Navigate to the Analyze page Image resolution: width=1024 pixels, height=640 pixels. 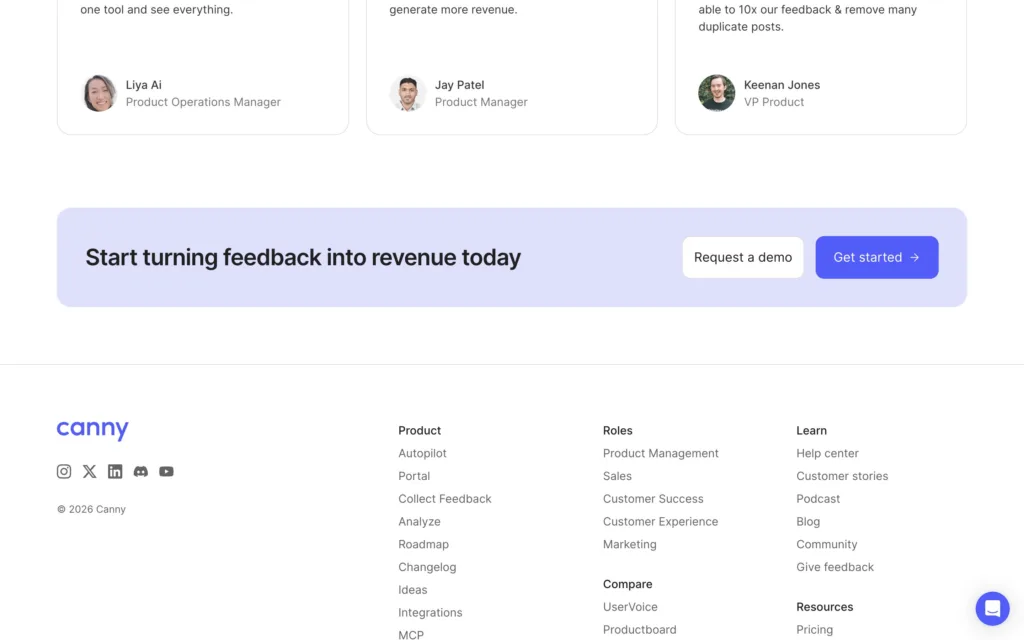[x=419, y=522]
